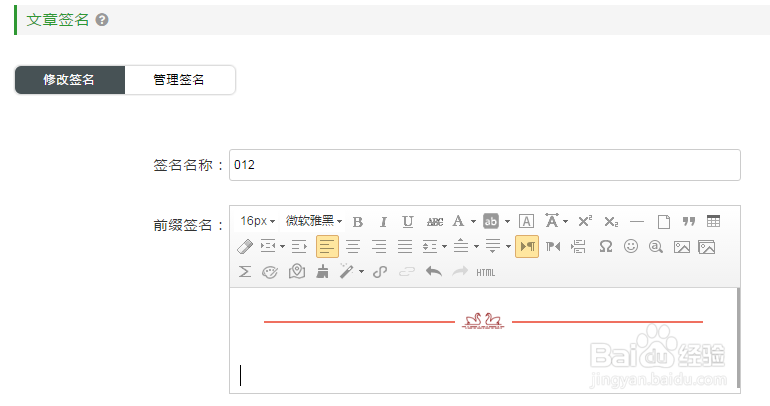
Task: Insert a blockquote with the quotes icon
Action: (688, 222)
